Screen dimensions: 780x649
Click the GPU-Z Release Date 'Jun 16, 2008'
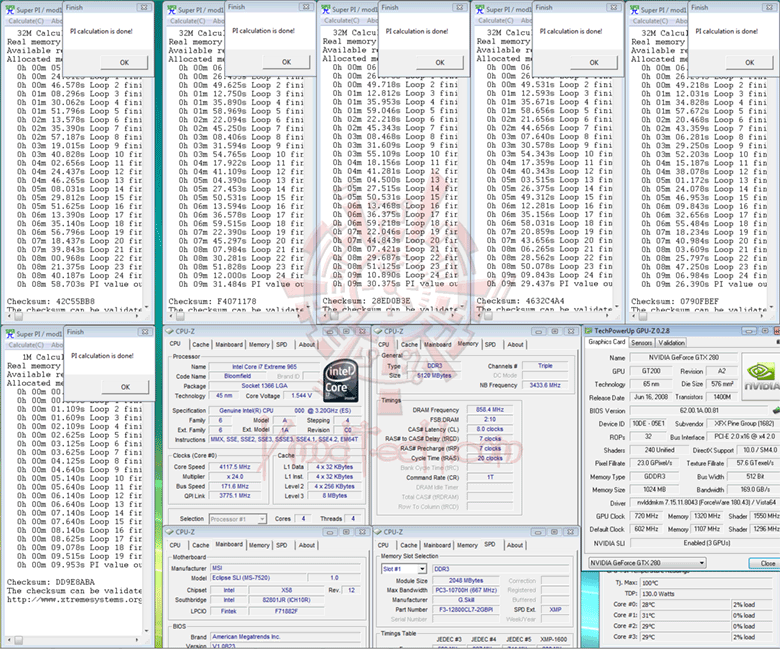[x=651, y=397]
